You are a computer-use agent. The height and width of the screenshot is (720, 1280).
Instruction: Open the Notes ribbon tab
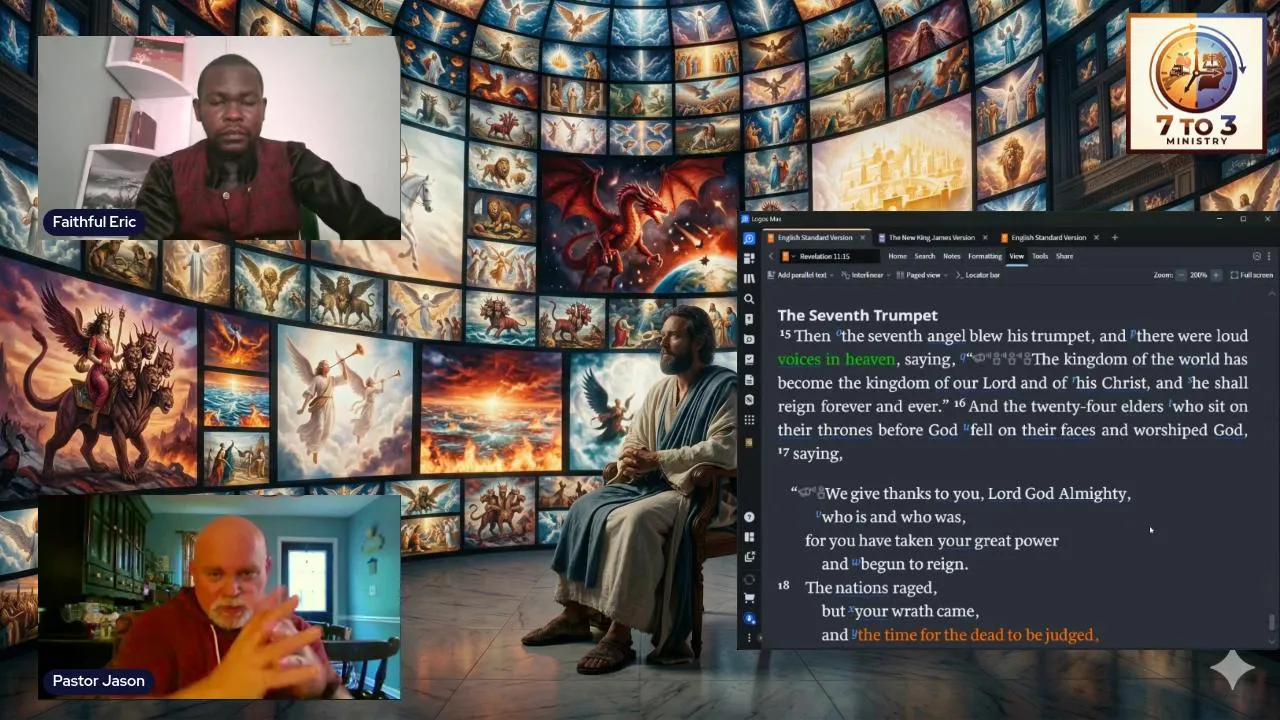(x=952, y=256)
